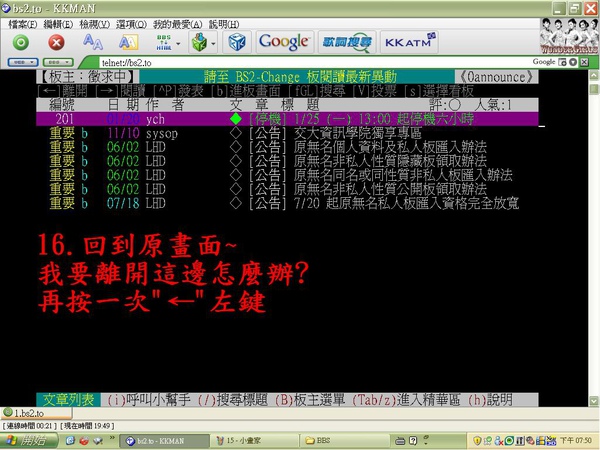
Task: Select article 201 by ych
Action: (x=287, y=119)
